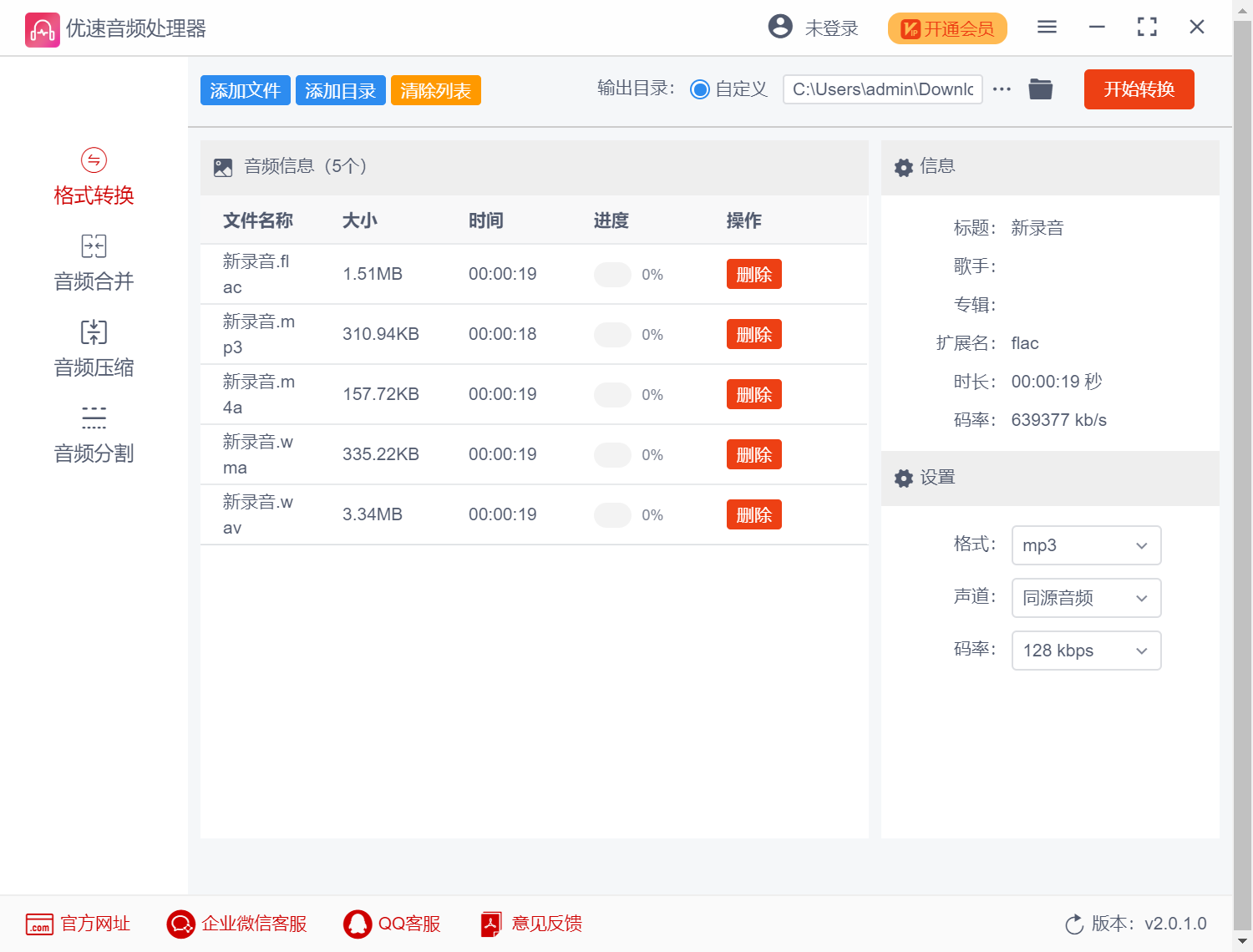Select the 自定义 radio button for output directory
The height and width of the screenshot is (952, 1253).
click(x=700, y=89)
